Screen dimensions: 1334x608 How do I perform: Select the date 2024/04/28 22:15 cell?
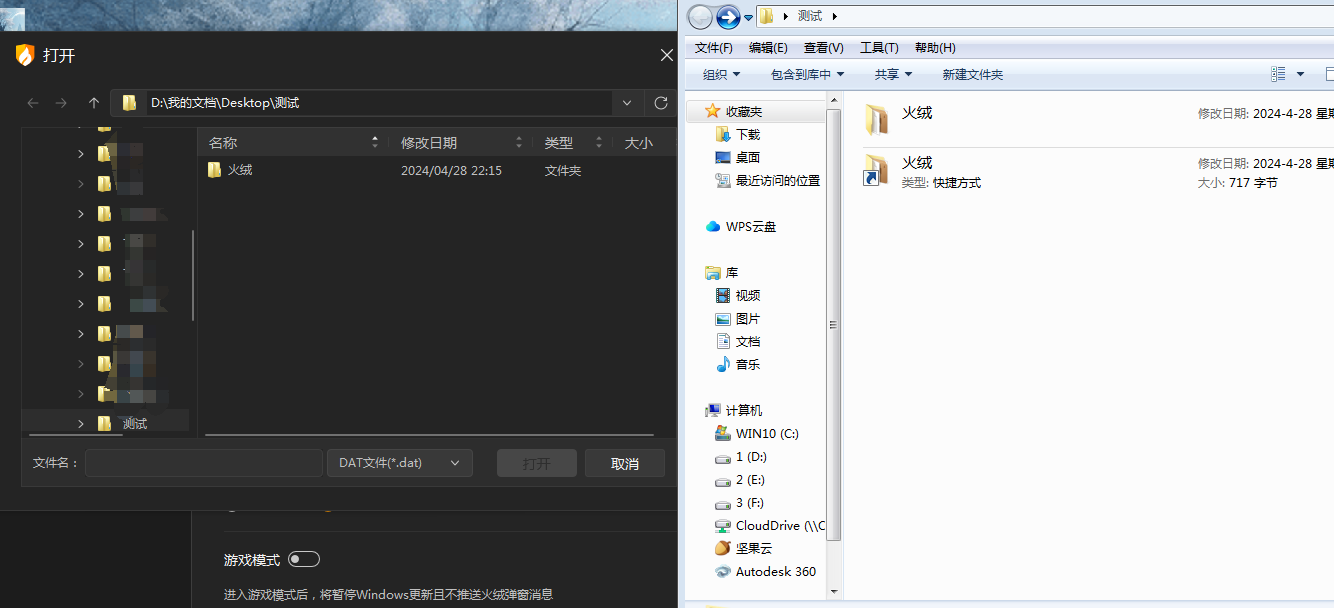[x=451, y=171]
